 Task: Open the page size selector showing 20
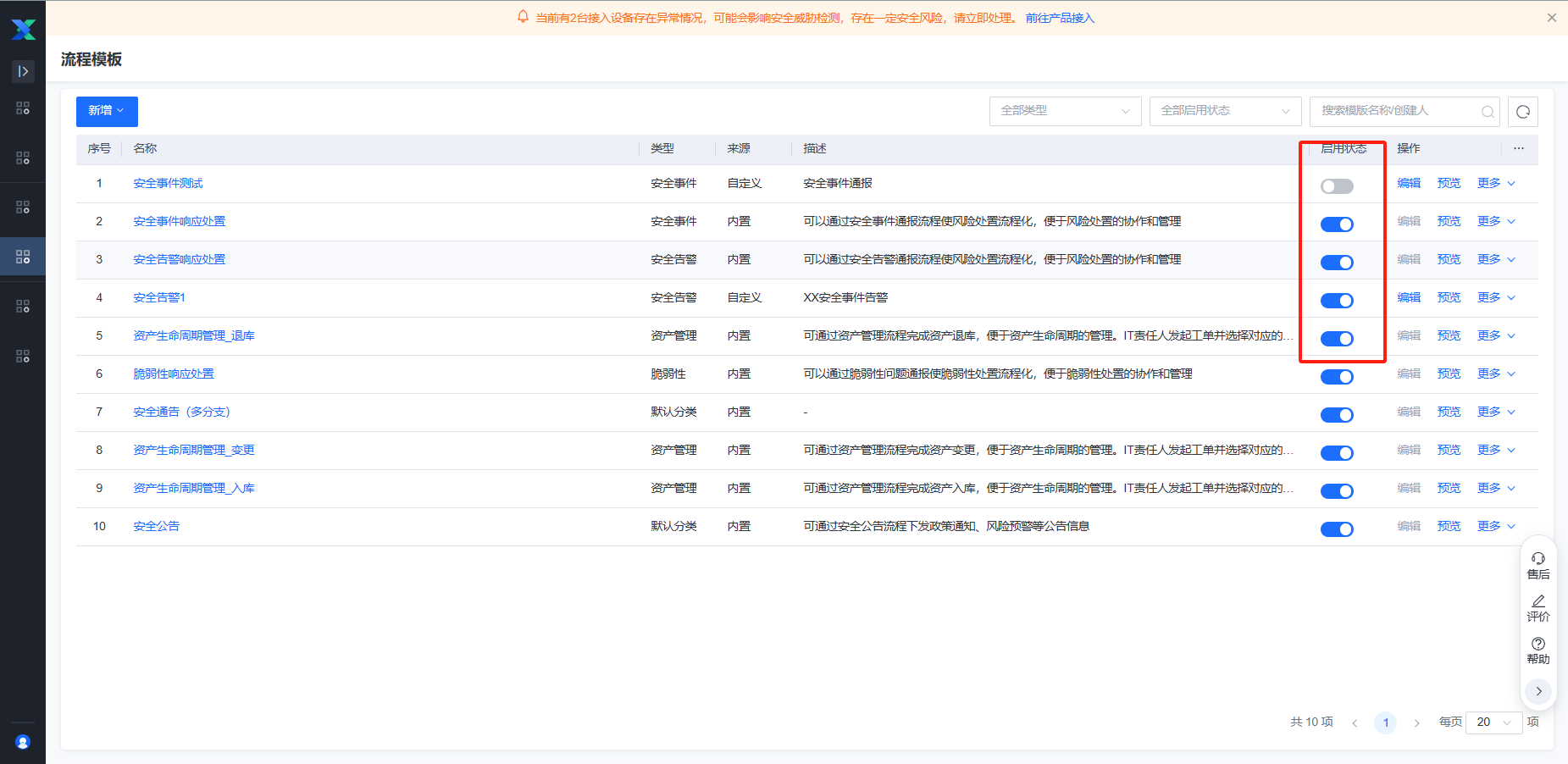click(1493, 722)
